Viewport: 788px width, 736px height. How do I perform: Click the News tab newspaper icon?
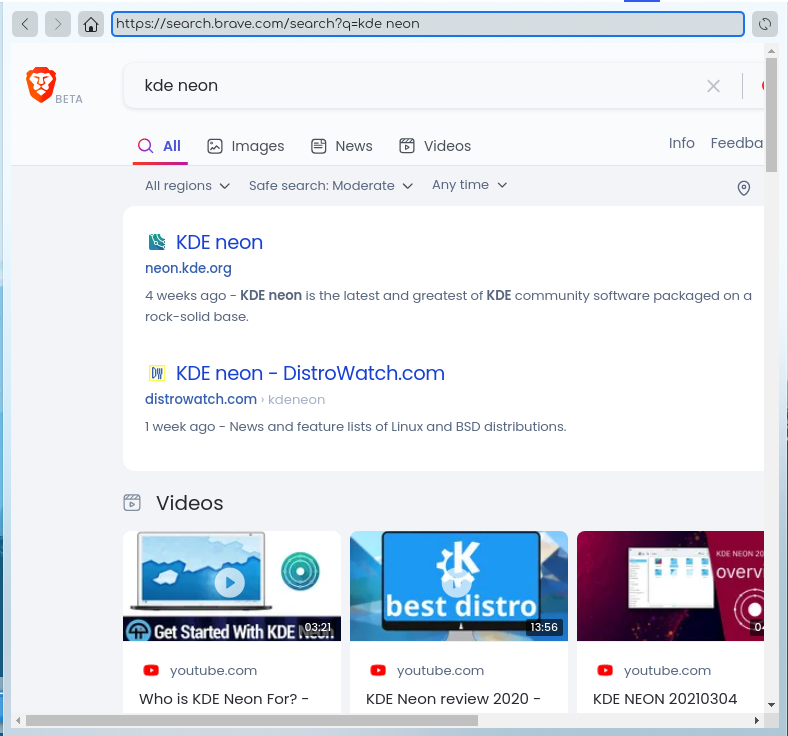(319, 146)
